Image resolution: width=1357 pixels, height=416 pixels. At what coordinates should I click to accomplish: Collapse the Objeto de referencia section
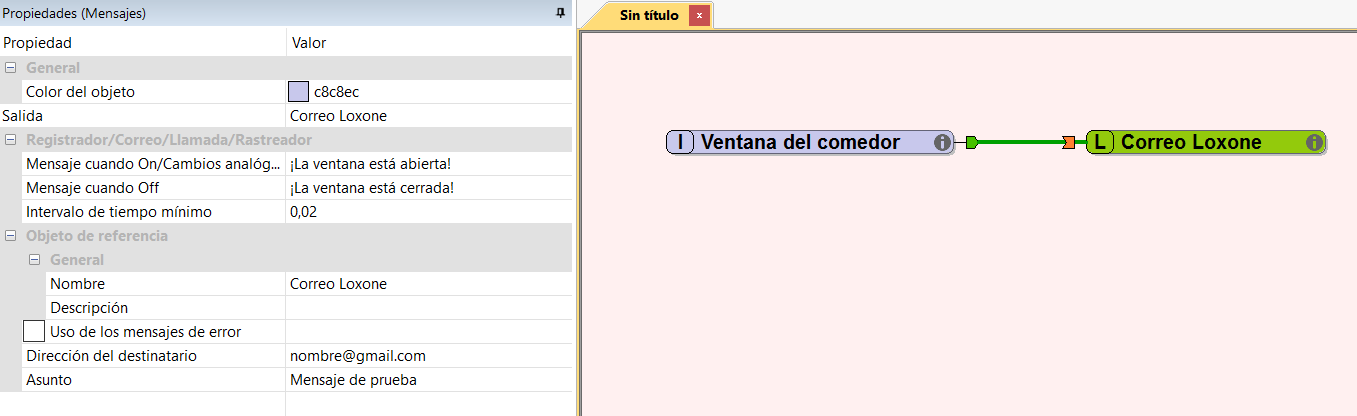point(11,236)
